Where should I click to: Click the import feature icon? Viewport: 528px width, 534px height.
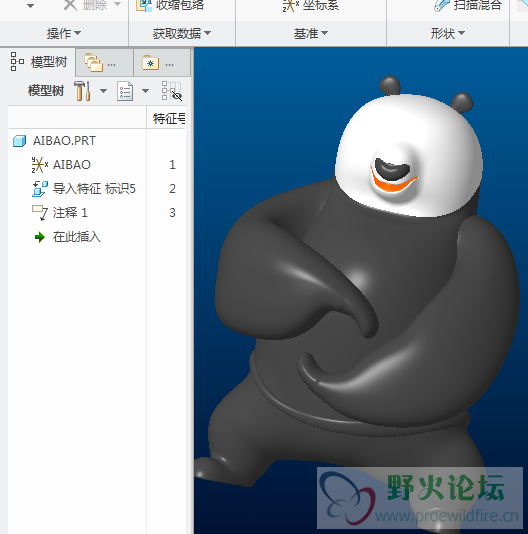(x=40, y=189)
